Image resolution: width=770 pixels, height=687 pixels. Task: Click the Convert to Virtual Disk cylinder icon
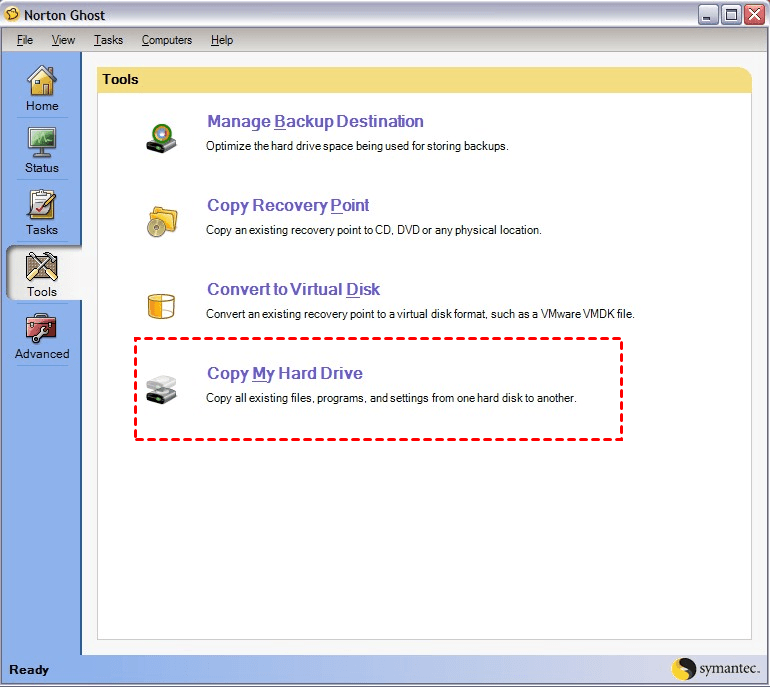point(161,306)
